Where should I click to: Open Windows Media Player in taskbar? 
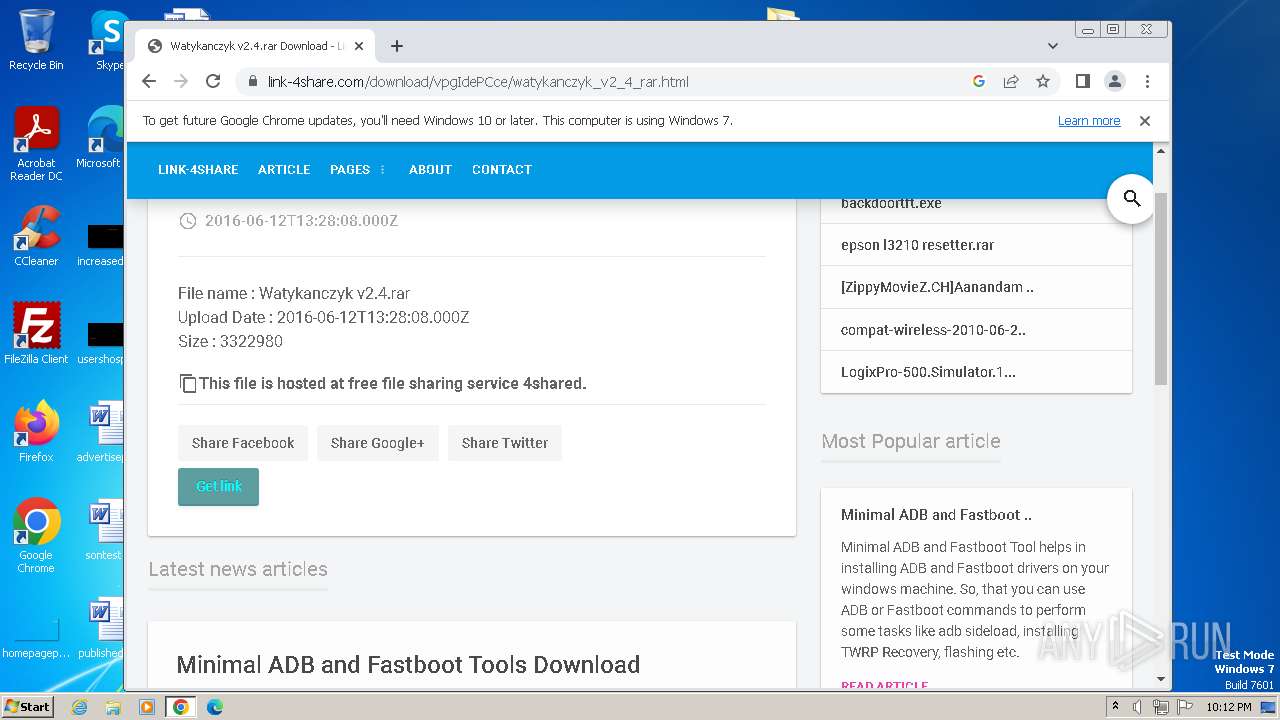pos(147,707)
